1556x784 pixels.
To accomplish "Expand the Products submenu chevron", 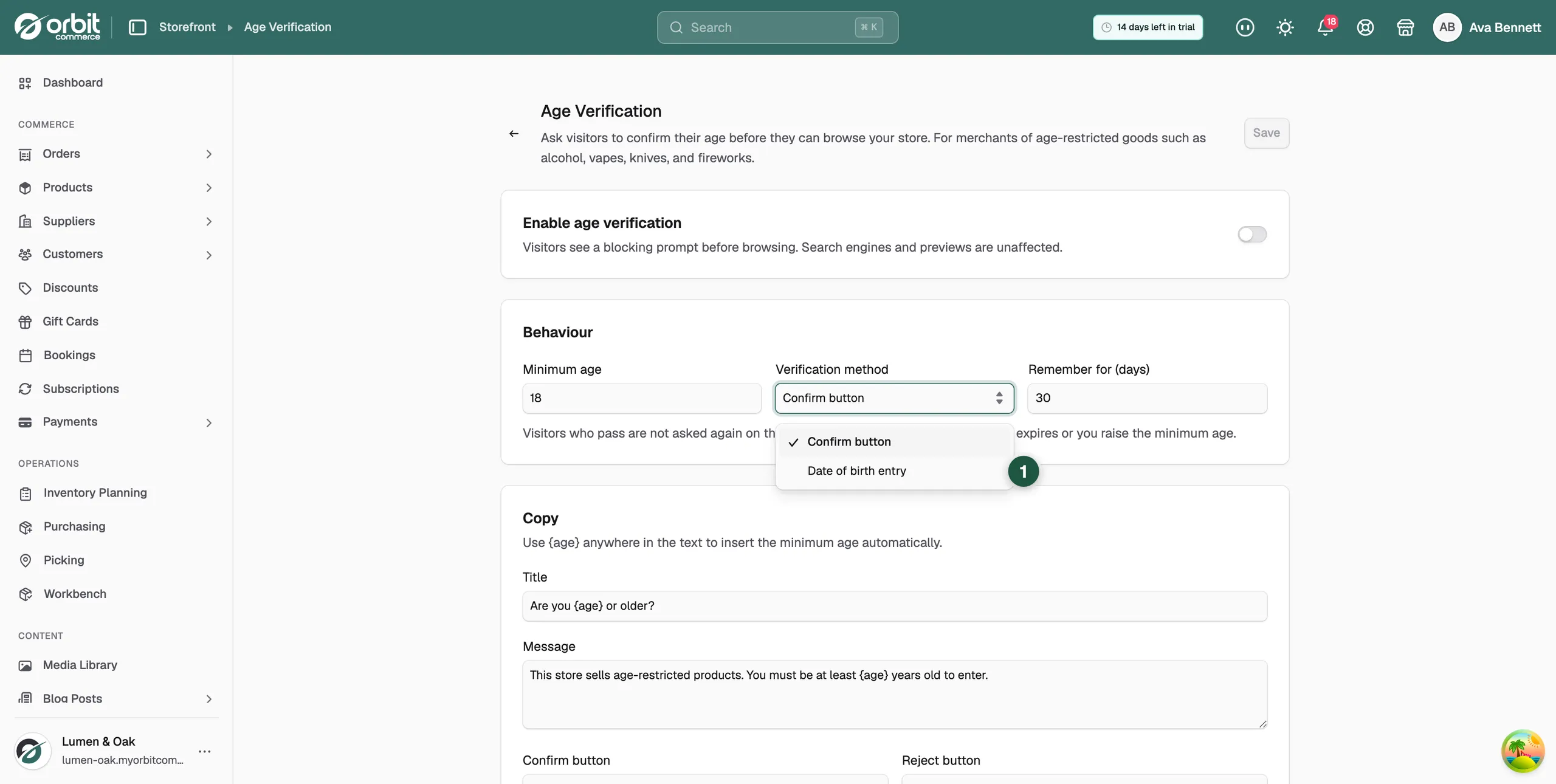I will pyautogui.click(x=208, y=188).
